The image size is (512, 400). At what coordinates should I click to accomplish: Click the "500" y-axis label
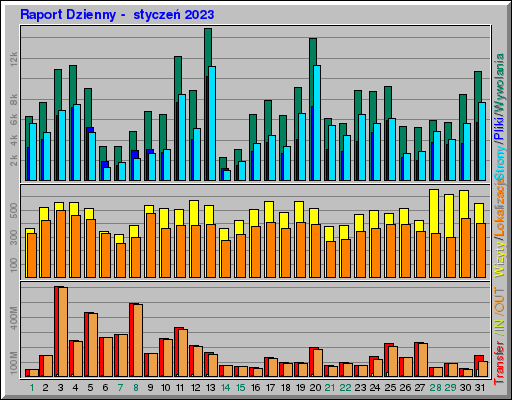14,210
